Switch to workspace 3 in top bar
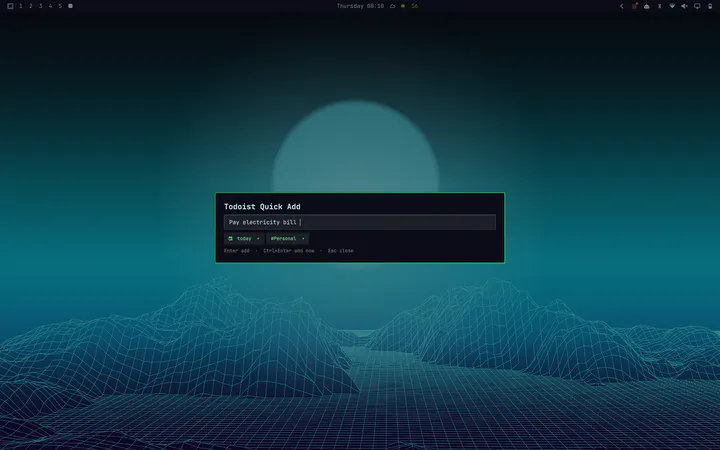Viewport: 720px width, 450px height. point(40,6)
